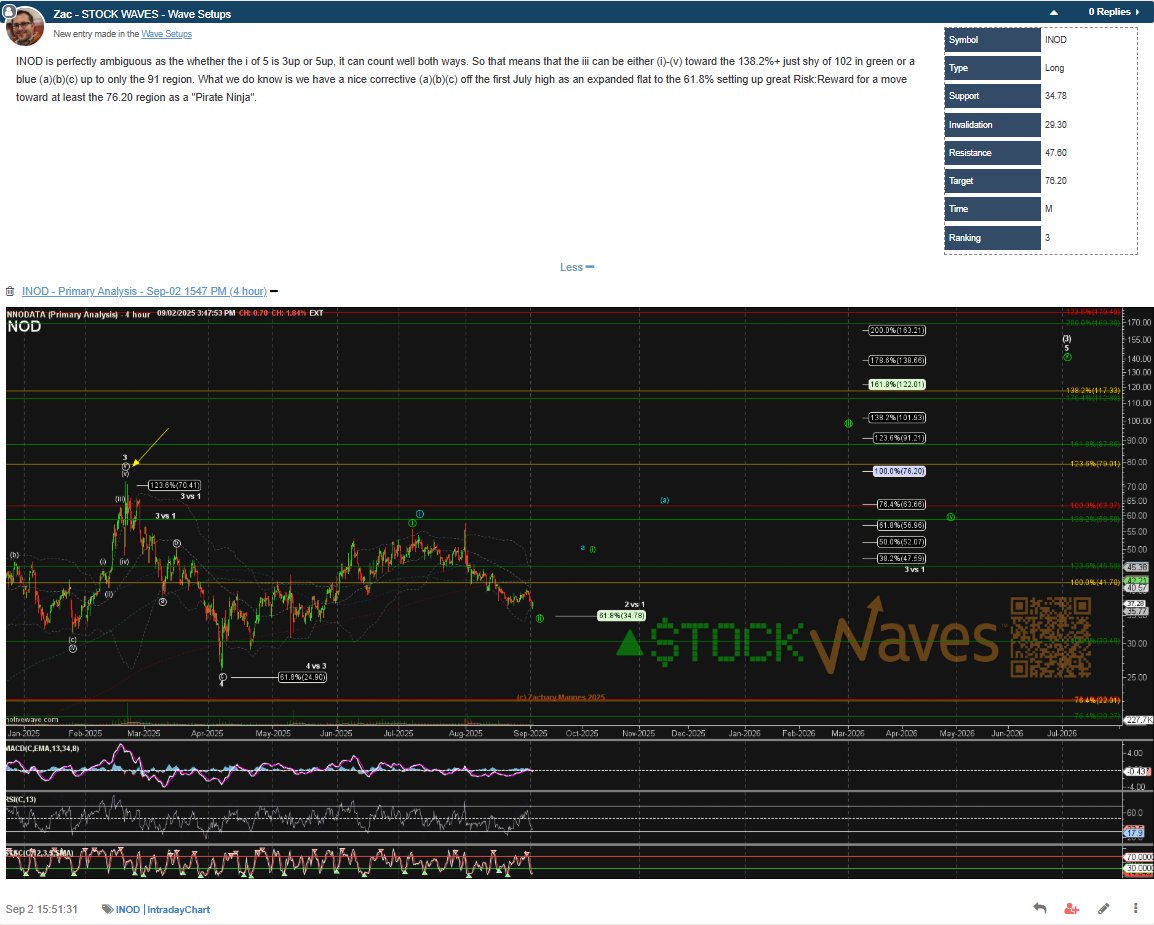Image resolution: width=1154 pixels, height=925 pixels.
Task: Click the trash icon beside the chart link
Action: (x=10, y=291)
